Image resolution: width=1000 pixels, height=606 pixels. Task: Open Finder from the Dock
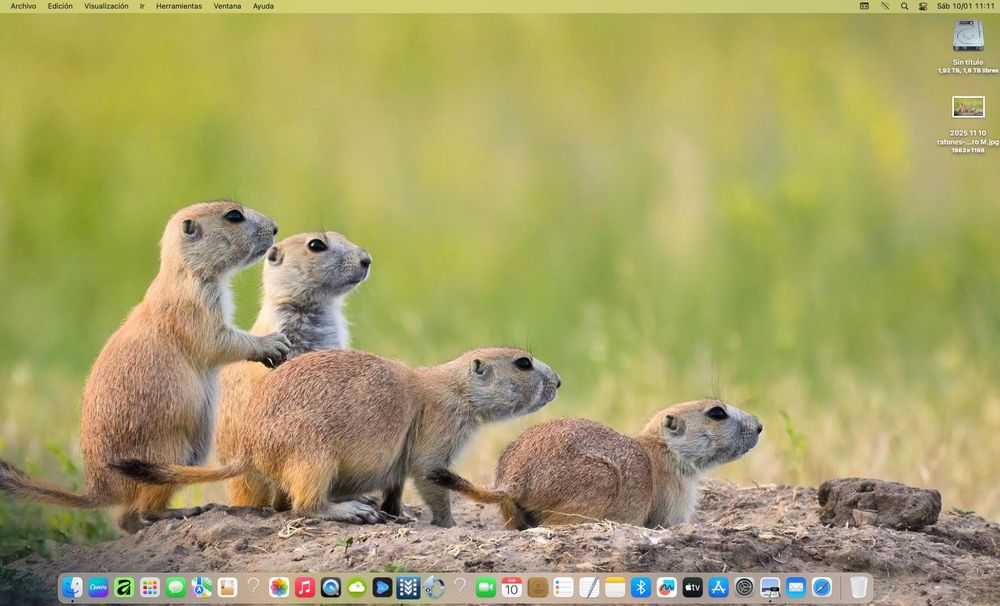tap(72, 587)
